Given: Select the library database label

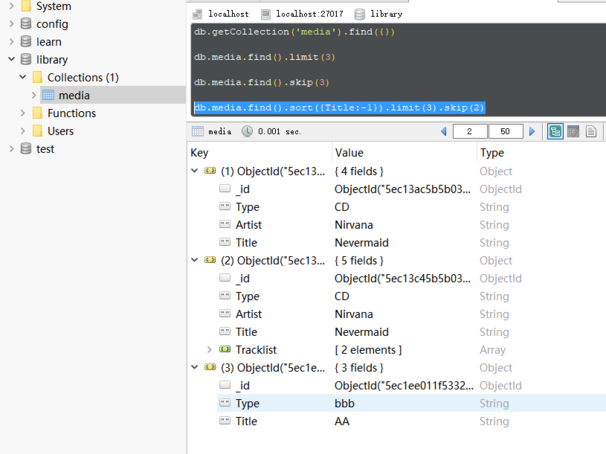Looking at the screenshot, I should [52, 60].
